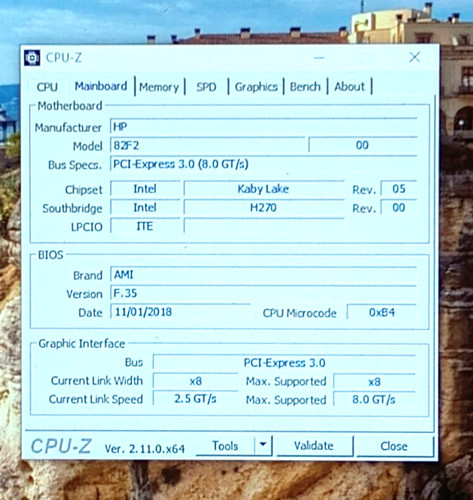Click the Model field showing 82F2
This screenshot has width=473, height=500.
(207, 145)
